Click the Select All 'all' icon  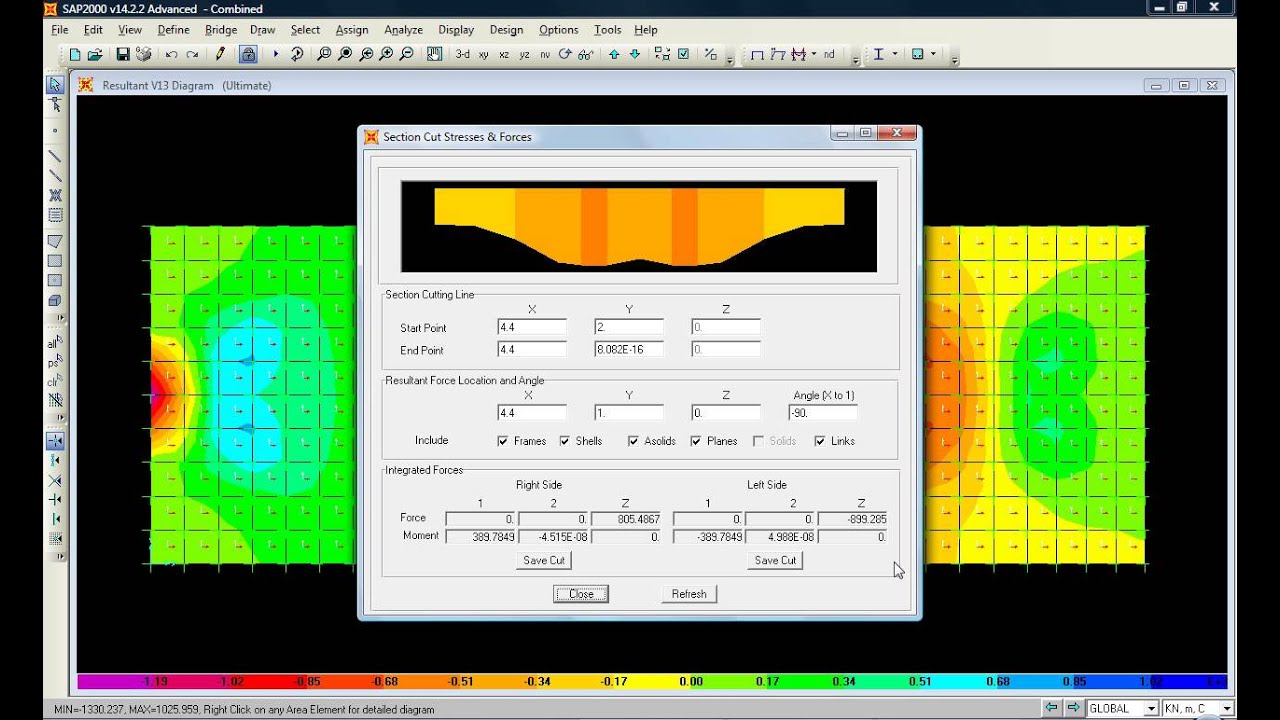coord(55,343)
